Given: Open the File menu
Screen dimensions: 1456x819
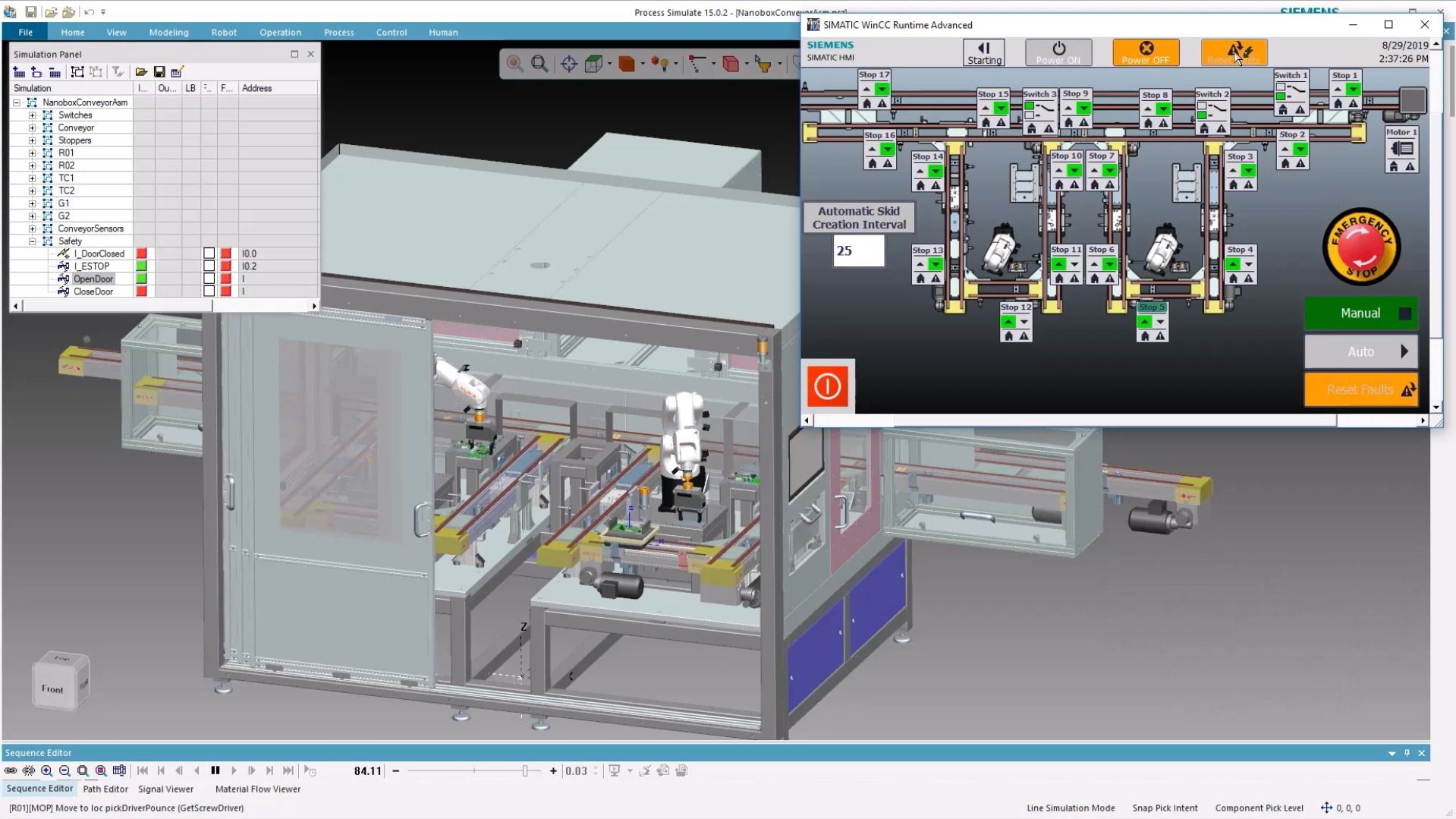Looking at the screenshot, I should coord(25,32).
